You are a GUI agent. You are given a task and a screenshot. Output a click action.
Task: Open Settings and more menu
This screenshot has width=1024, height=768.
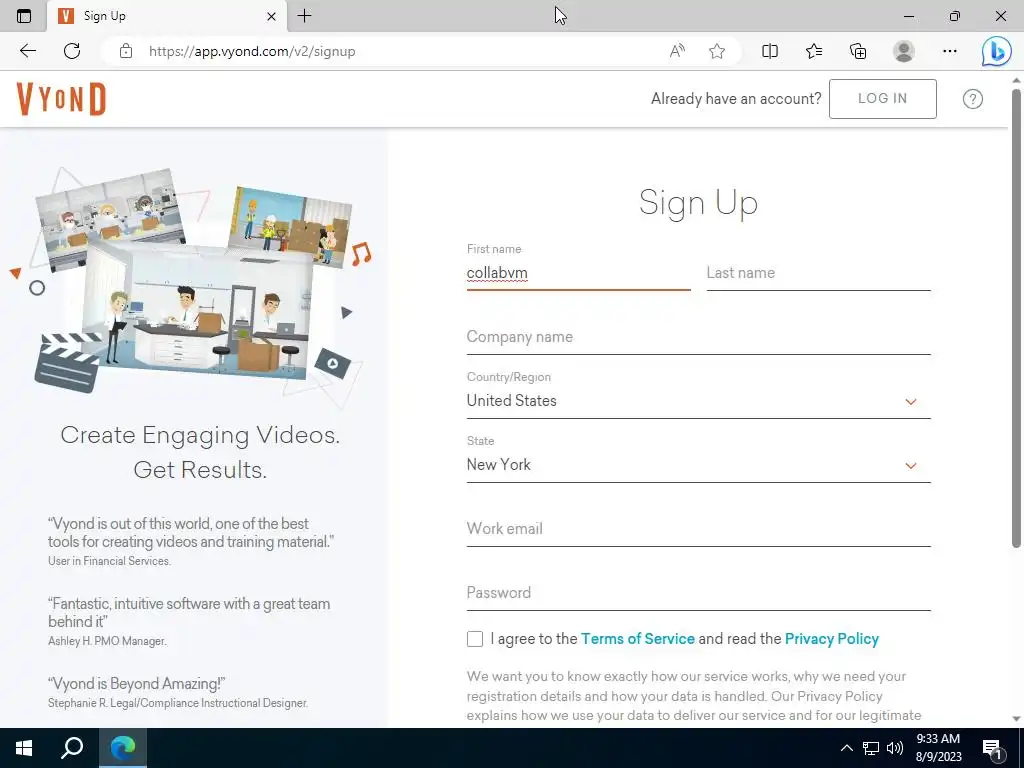(x=950, y=51)
